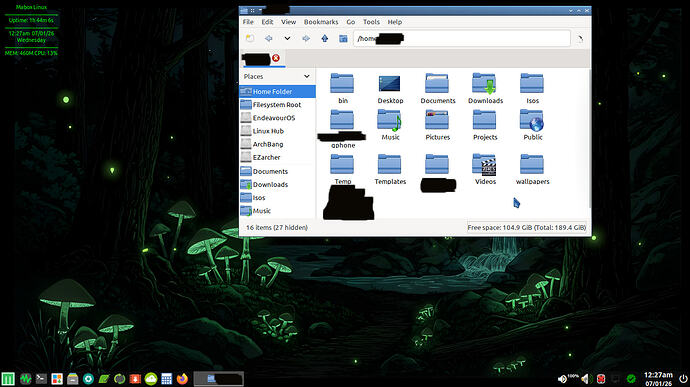Expand the Places side pane dropdown
Viewport: 690px width, 387px height.
pyautogui.click(x=307, y=77)
